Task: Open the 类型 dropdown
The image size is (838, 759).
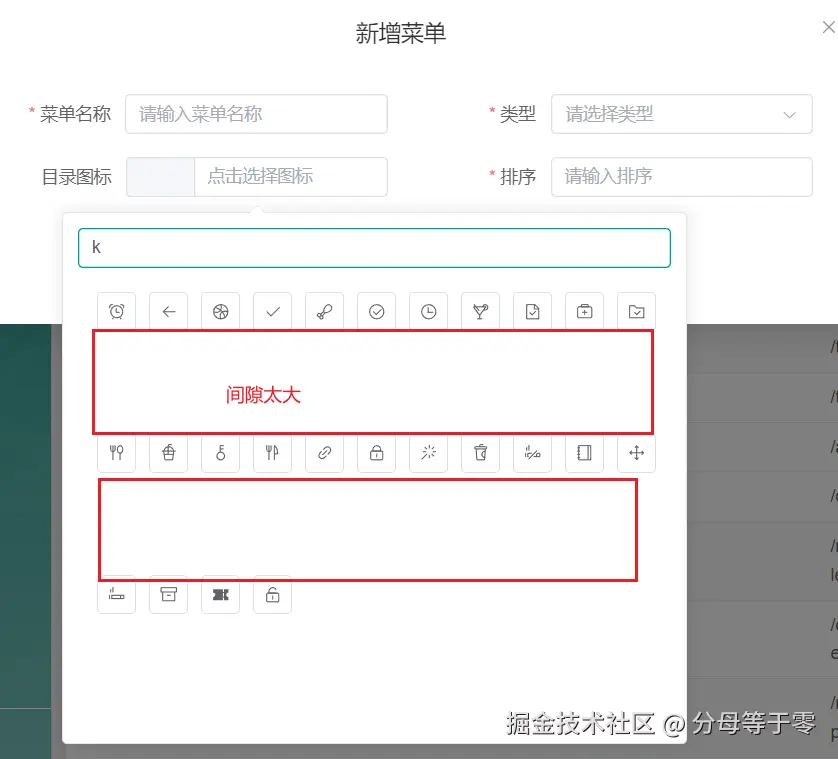Action: click(x=681, y=114)
